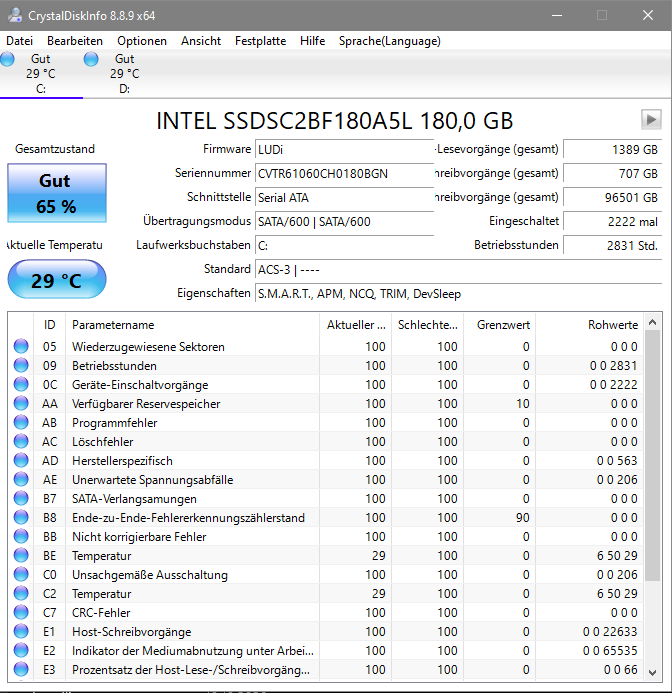Viewport: 672px width, 693px height.
Task: Click the Grenzwert column header
Action: pyautogui.click(x=500, y=325)
